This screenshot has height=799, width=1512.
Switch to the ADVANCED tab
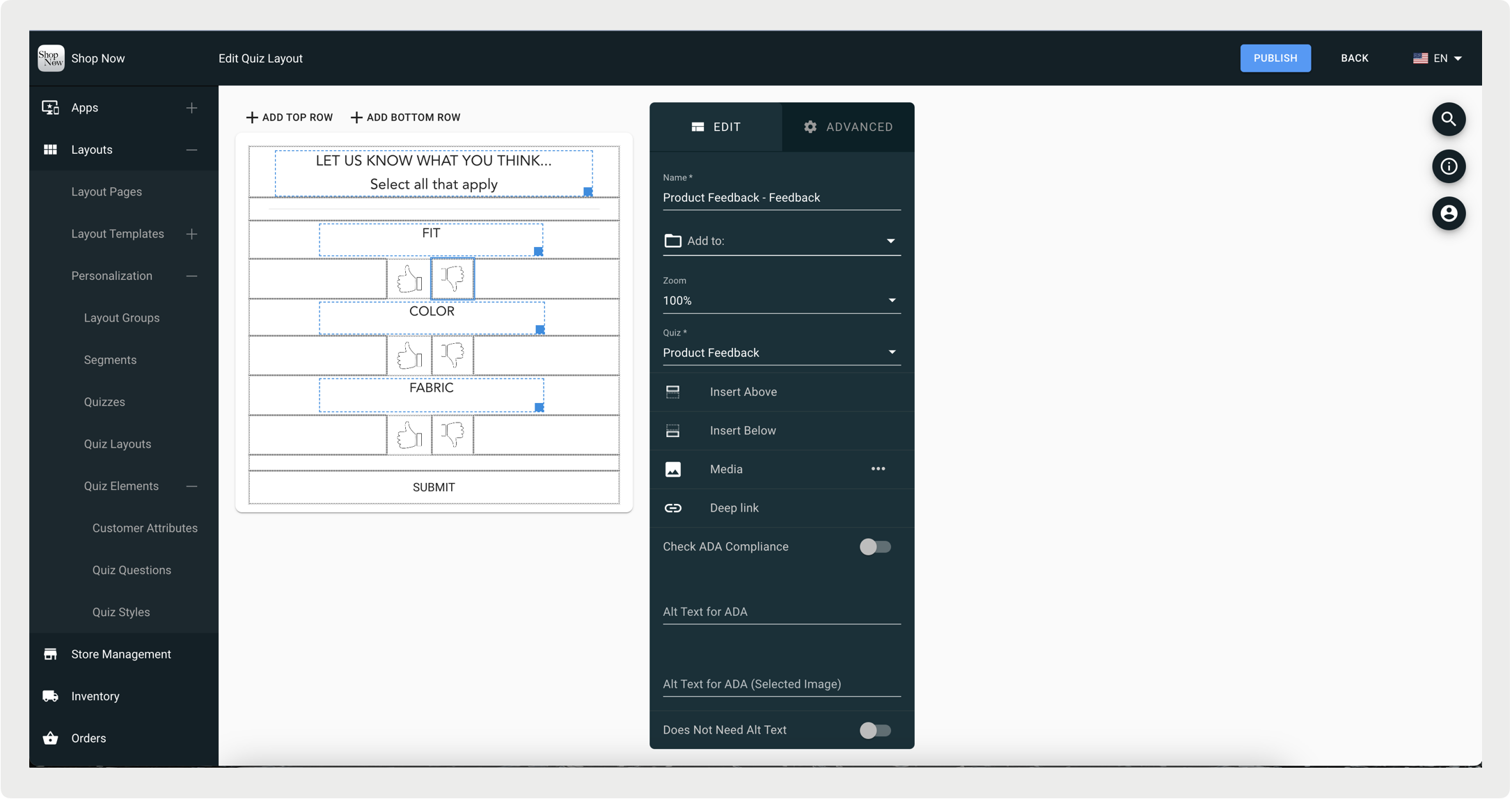click(x=848, y=127)
